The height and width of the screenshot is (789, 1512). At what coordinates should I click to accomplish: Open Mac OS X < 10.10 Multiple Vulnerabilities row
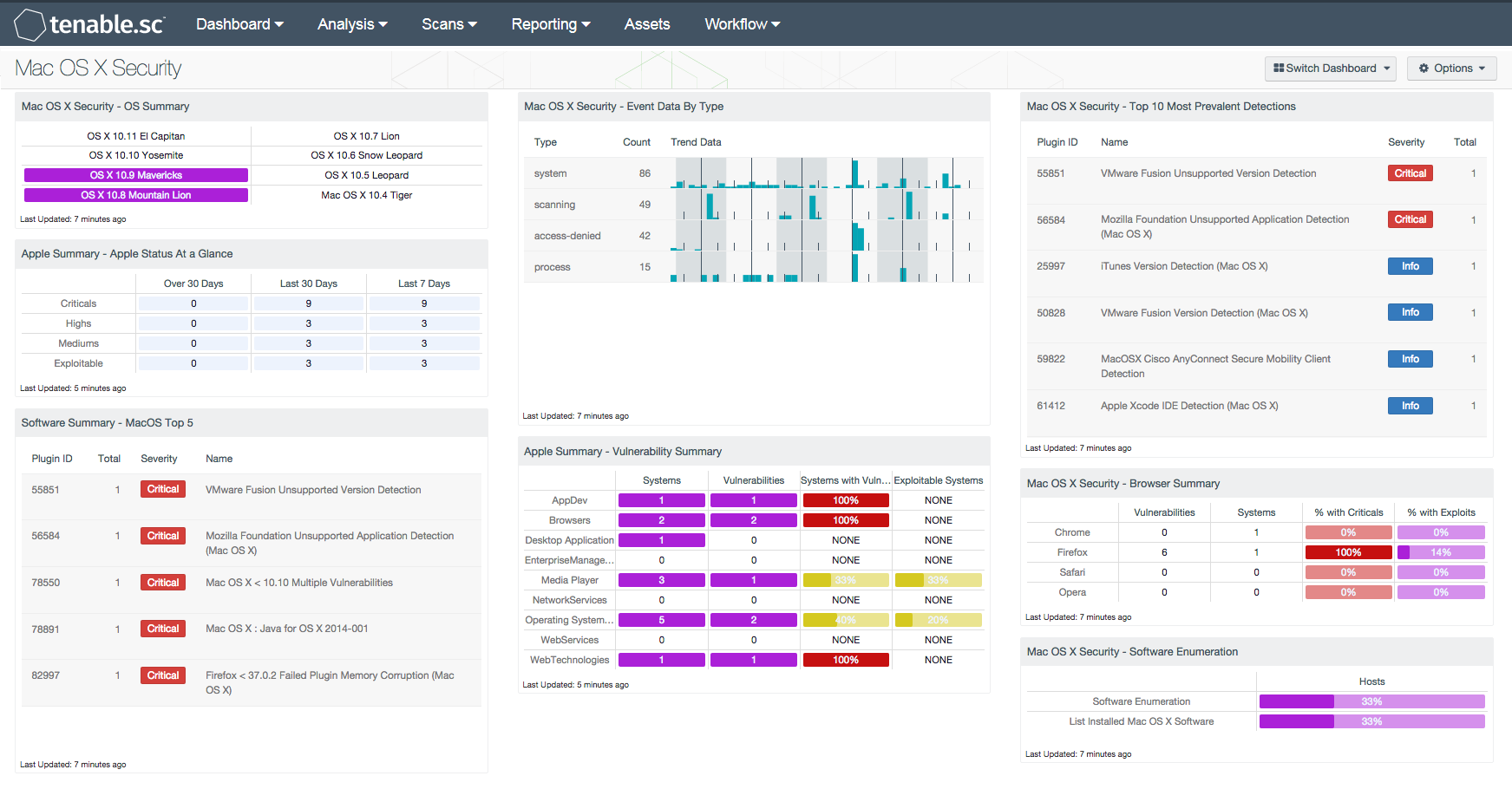coord(252,590)
